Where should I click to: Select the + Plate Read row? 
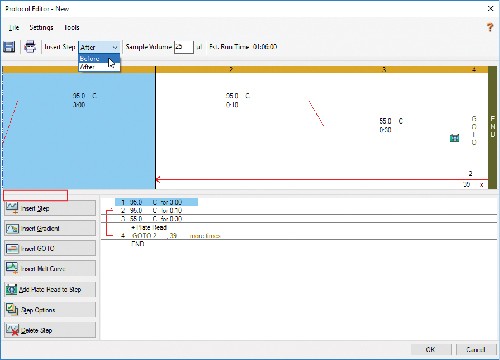[149, 227]
